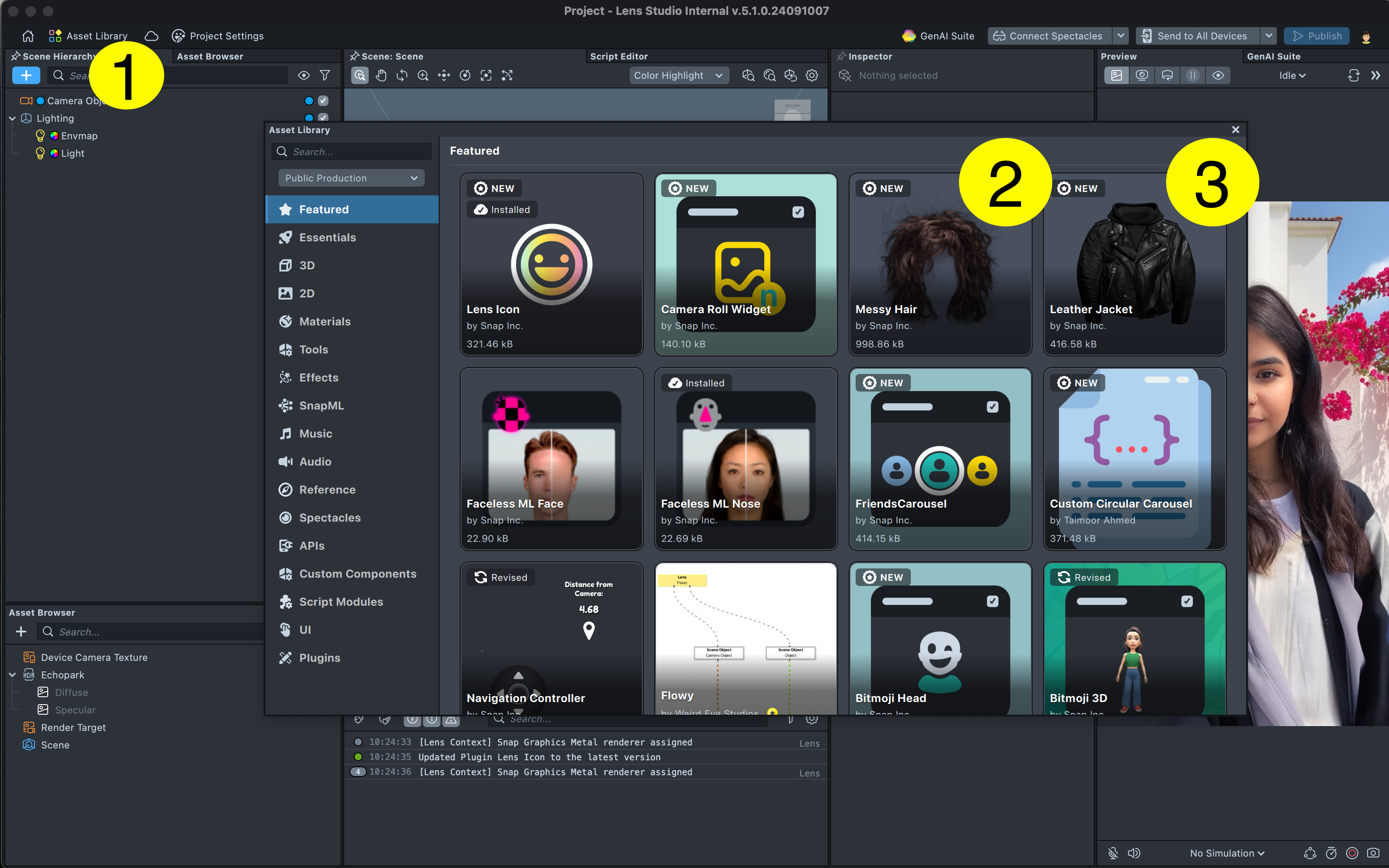Select the Materials category in Asset Library
Image resolution: width=1389 pixels, height=868 pixels.
[x=324, y=321]
